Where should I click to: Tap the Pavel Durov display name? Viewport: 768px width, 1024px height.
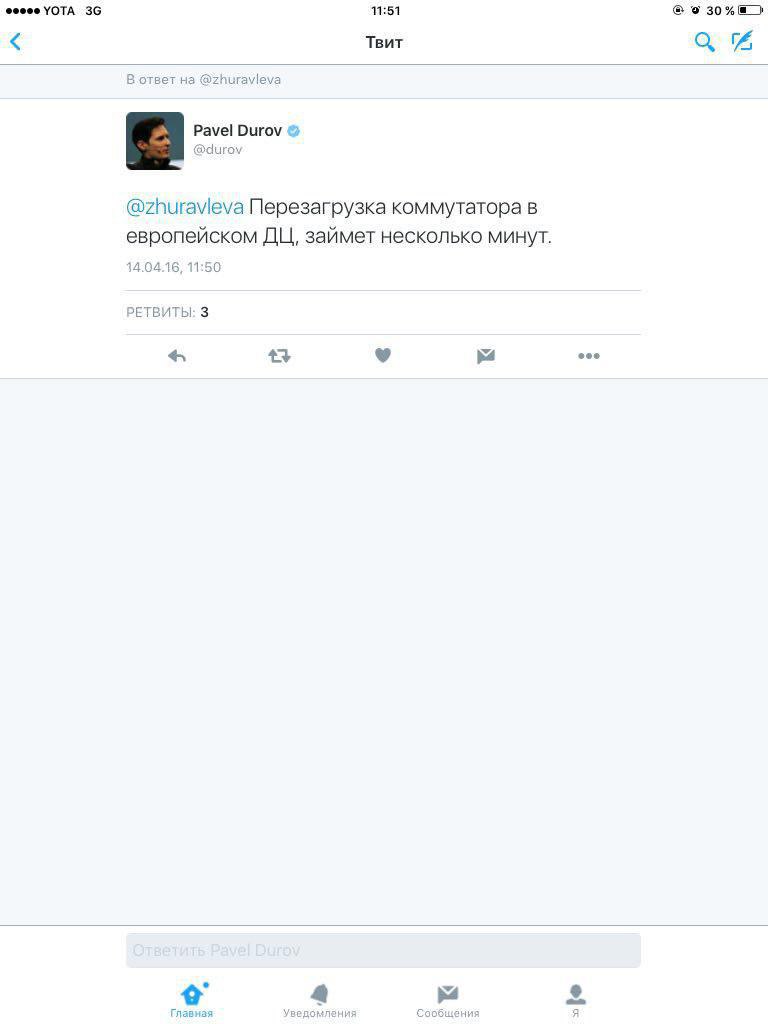[238, 131]
